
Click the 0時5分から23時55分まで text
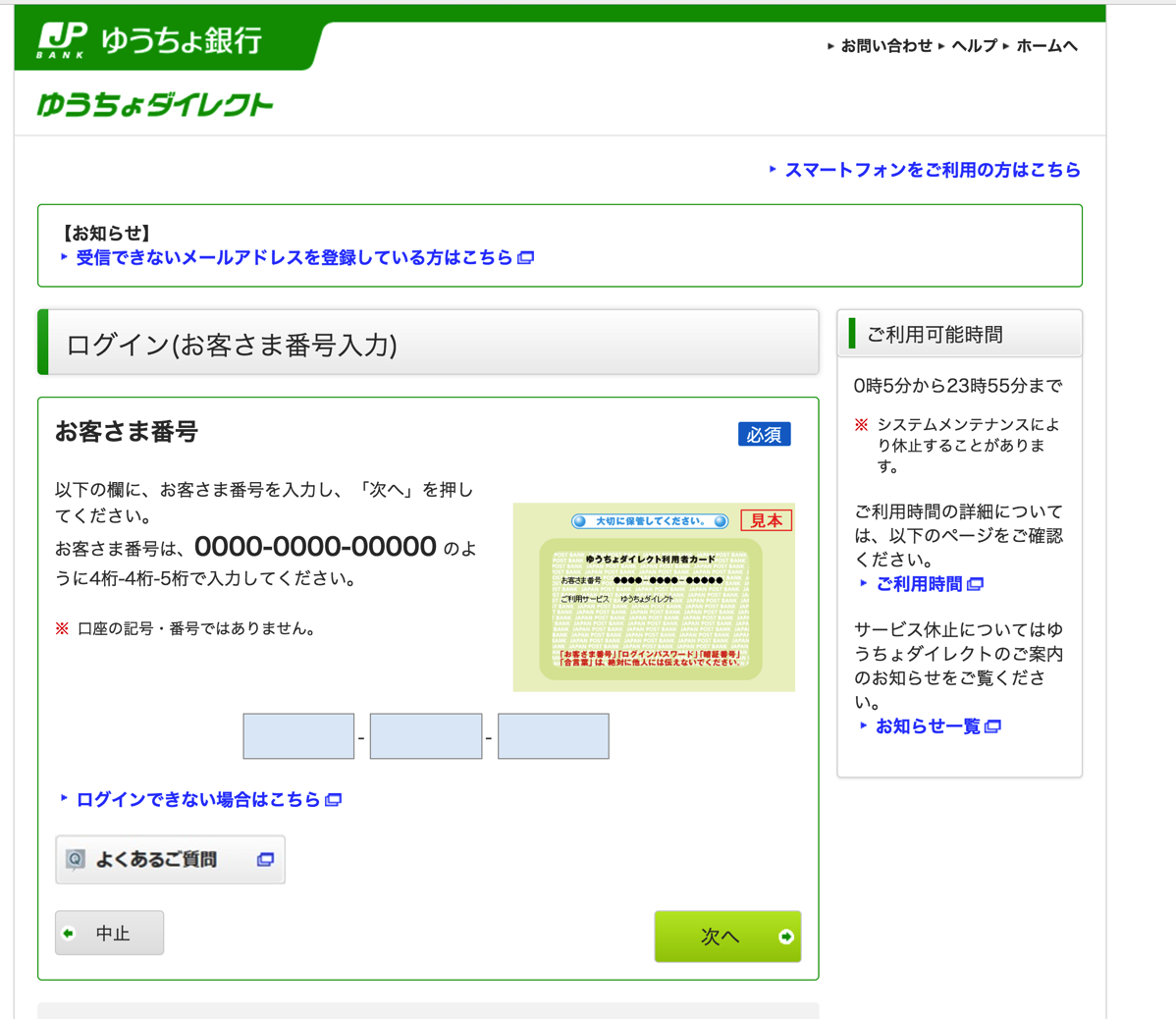point(958,386)
